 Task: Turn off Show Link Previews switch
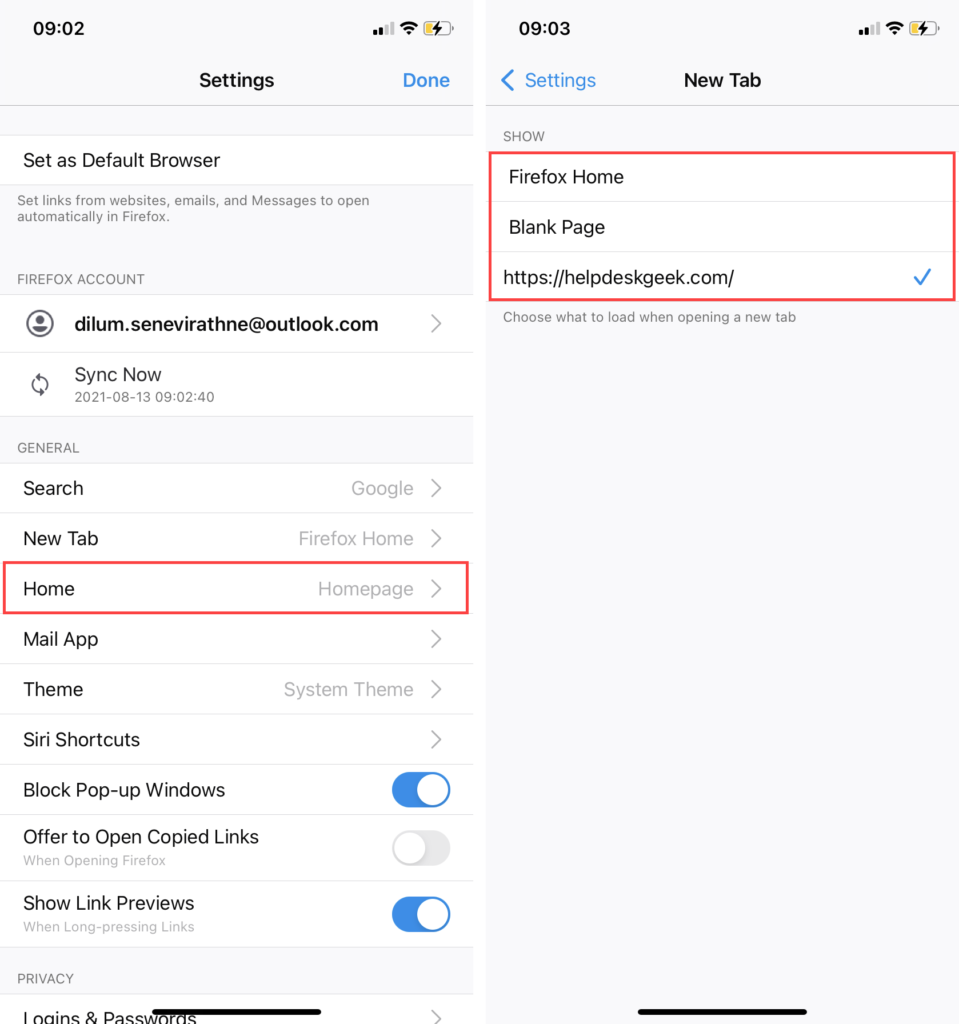click(421, 914)
